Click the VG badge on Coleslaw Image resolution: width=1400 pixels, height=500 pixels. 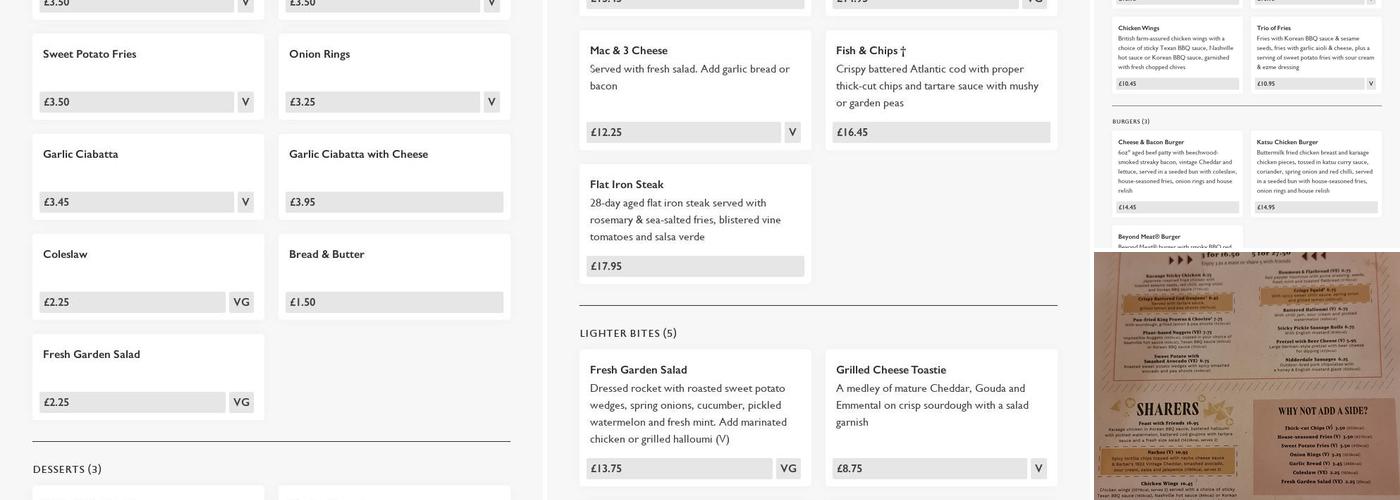click(x=241, y=302)
